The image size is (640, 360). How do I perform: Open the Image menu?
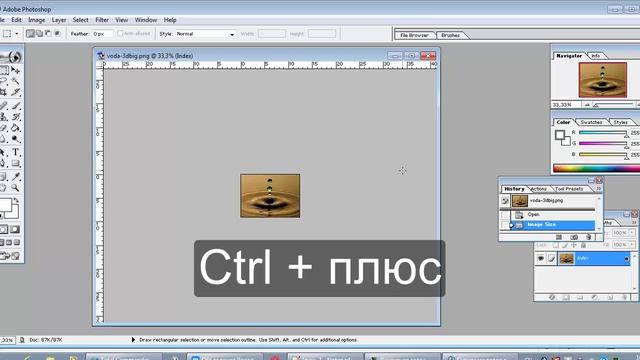(36, 20)
